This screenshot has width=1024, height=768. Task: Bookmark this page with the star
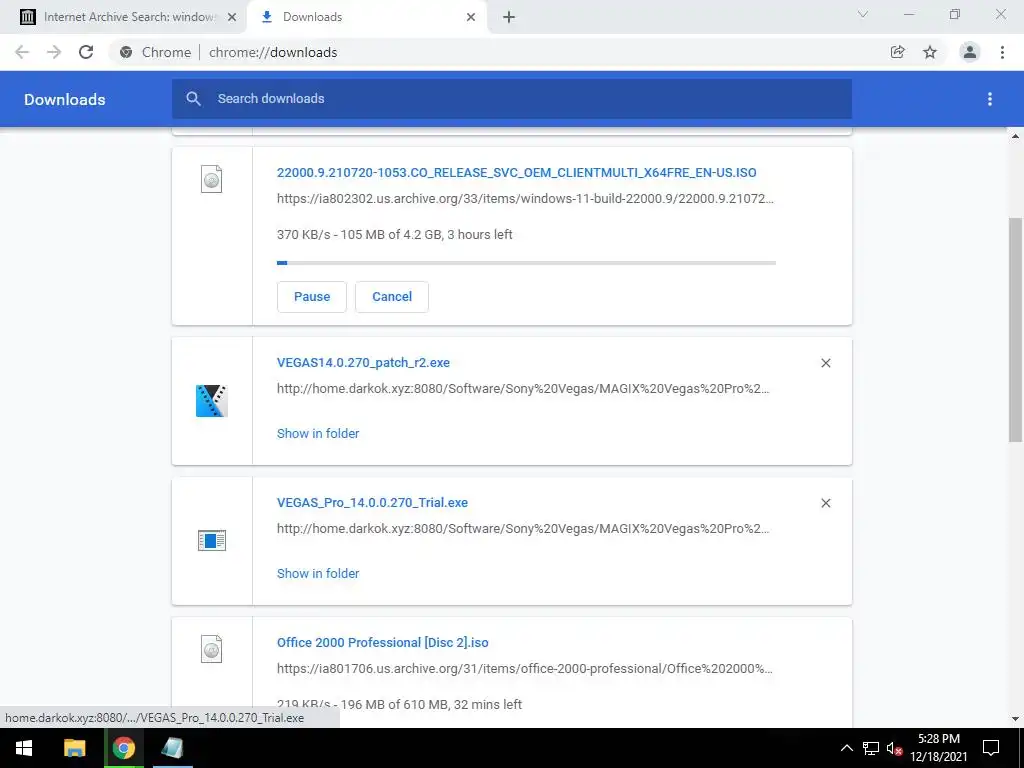point(930,52)
